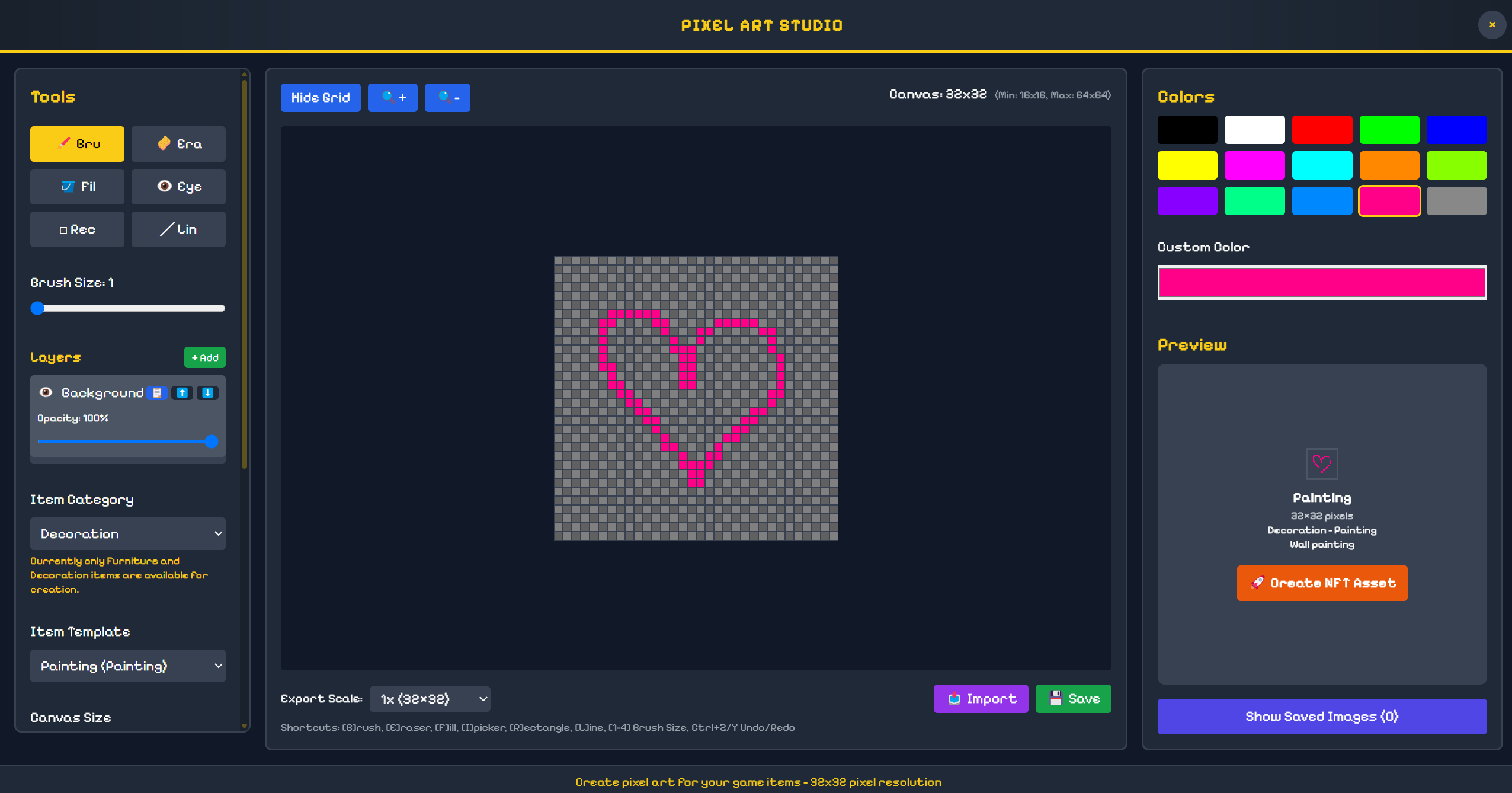Click the zoom in magnifier button
Viewport: 1512px width, 793px height.
pyautogui.click(x=392, y=98)
